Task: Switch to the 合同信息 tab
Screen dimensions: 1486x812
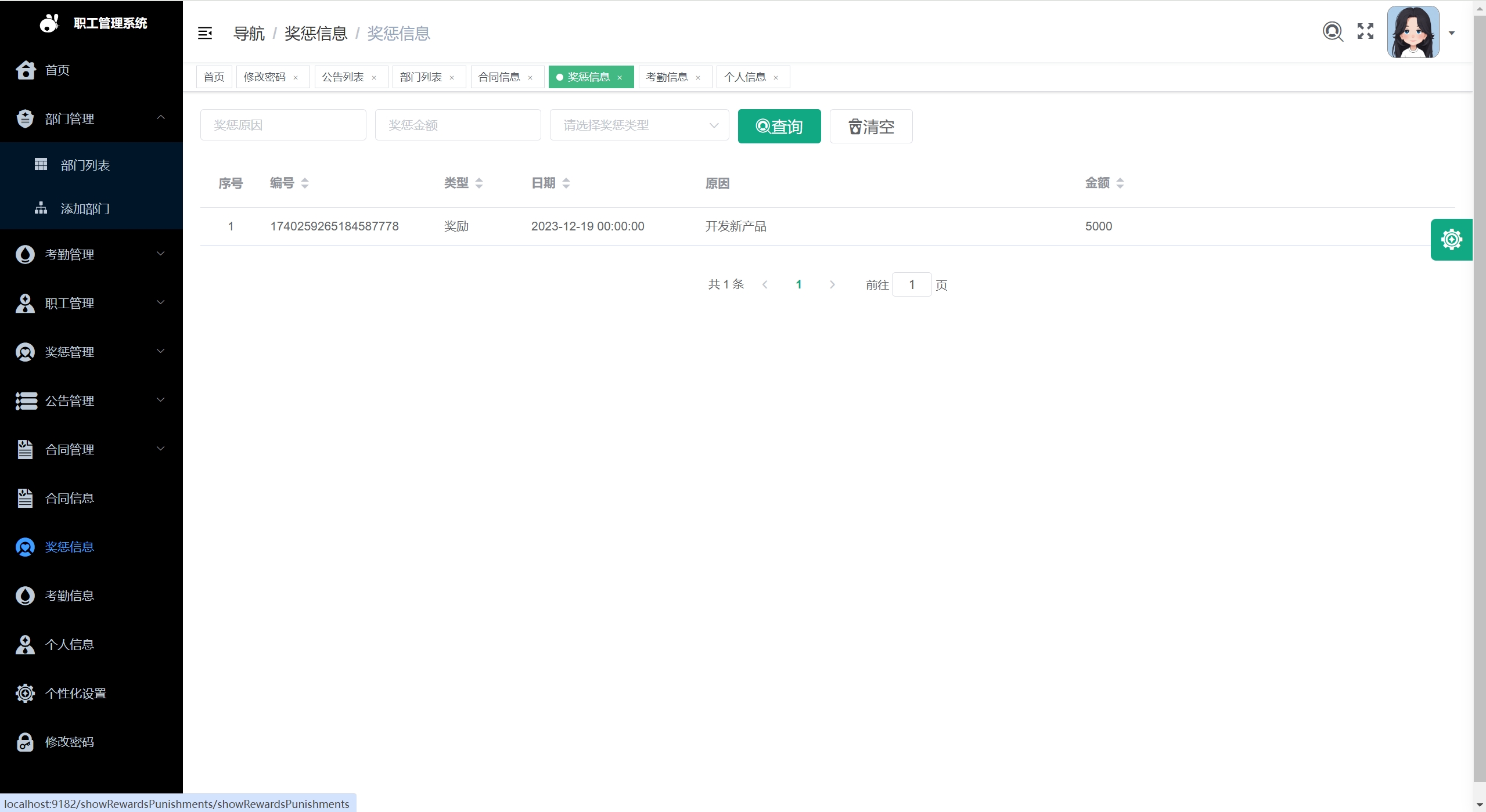Action: click(x=499, y=77)
